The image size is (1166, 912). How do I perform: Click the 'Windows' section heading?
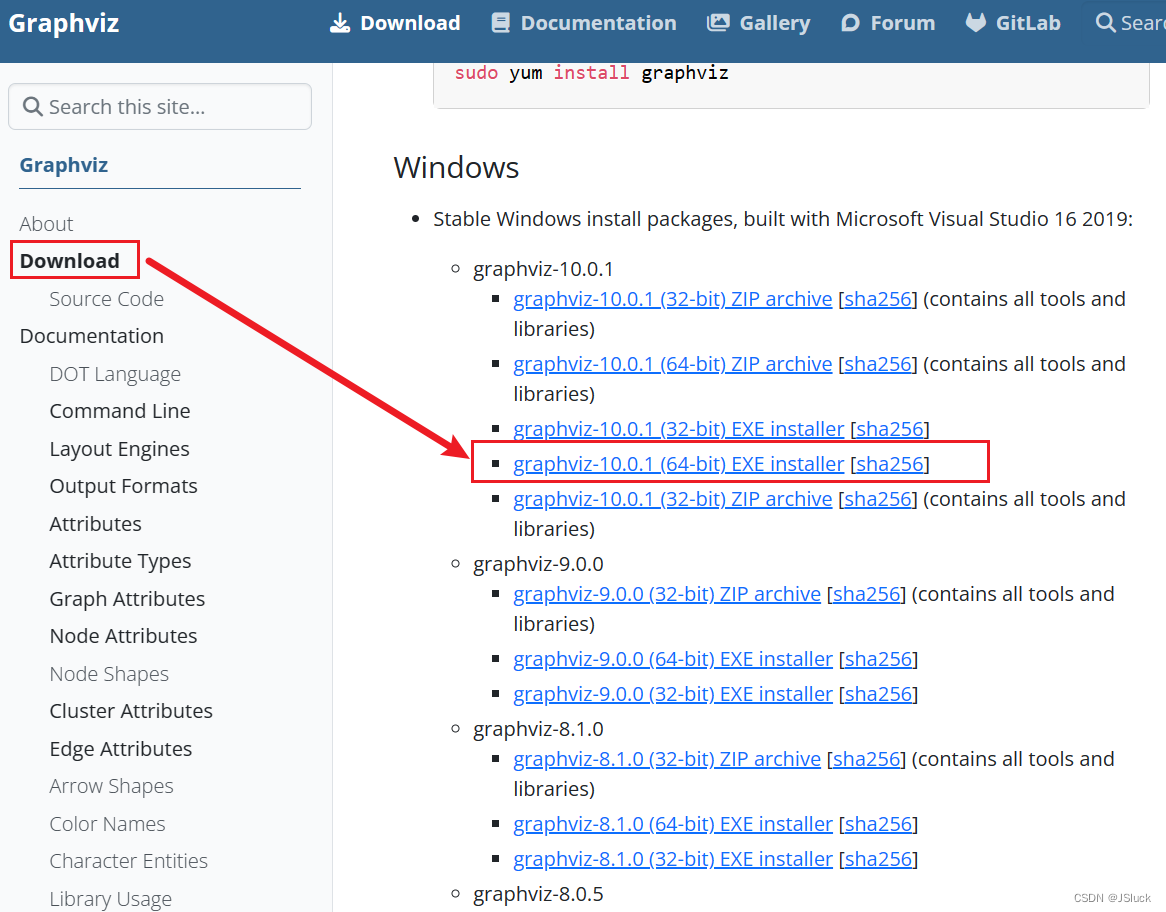[x=456, y=167]
